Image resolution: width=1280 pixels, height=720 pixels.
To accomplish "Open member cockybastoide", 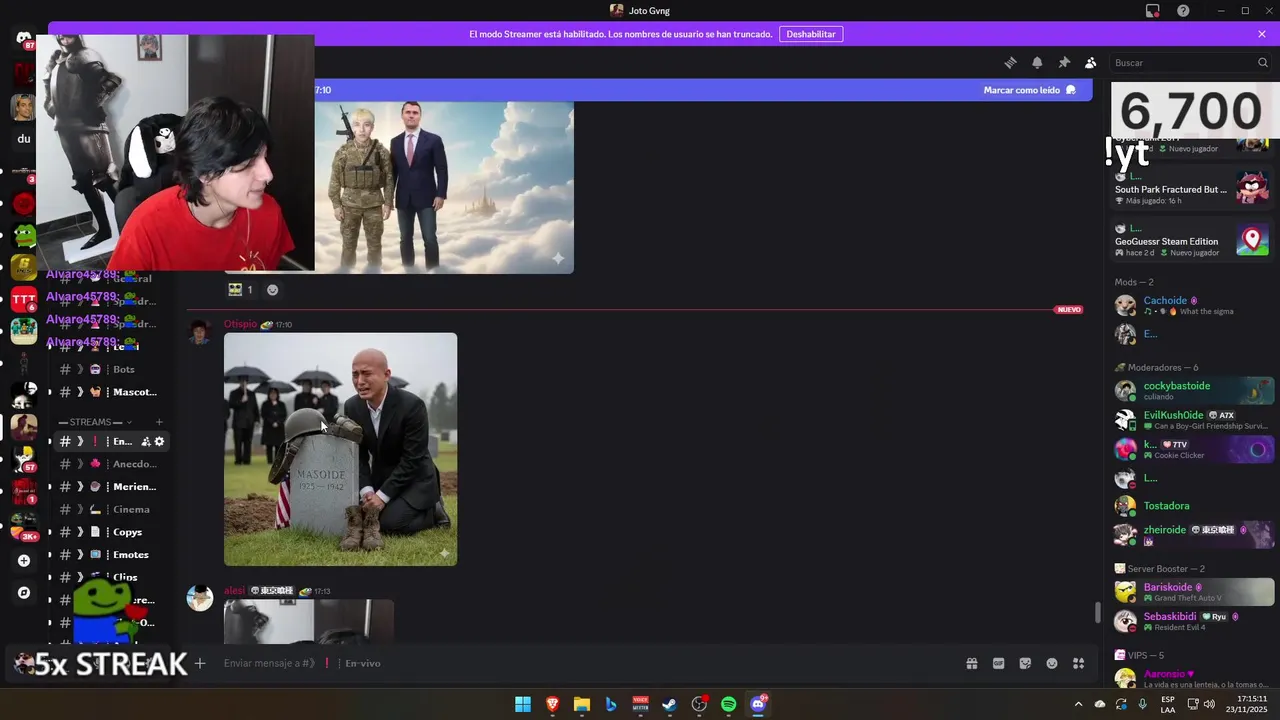I will [1193, 390].
